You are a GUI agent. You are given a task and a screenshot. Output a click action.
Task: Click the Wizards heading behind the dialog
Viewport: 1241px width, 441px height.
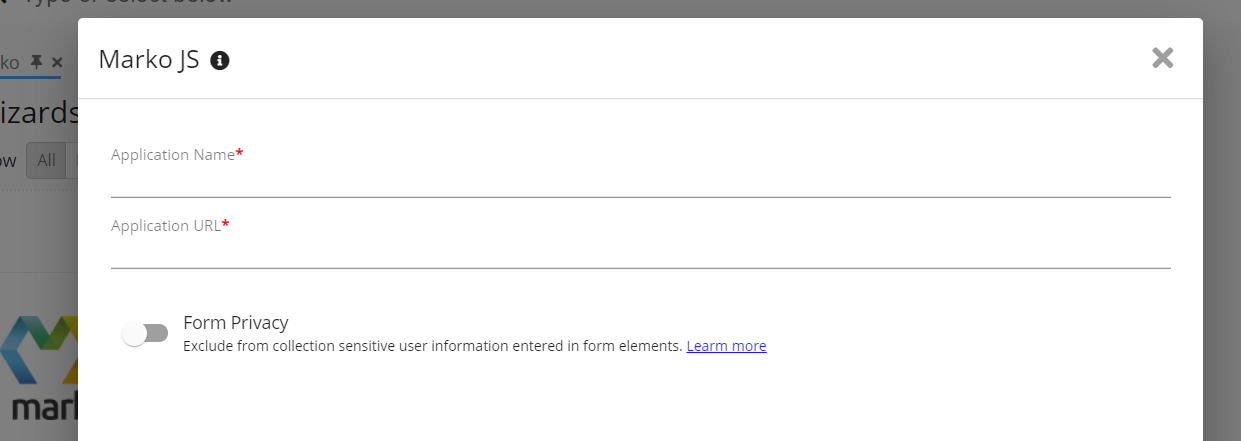coord(40,112)
